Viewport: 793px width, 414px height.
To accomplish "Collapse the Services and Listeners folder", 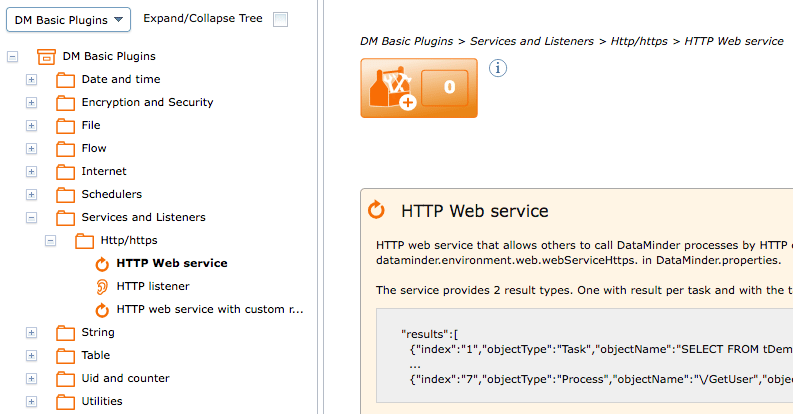I will coord(31,218).
